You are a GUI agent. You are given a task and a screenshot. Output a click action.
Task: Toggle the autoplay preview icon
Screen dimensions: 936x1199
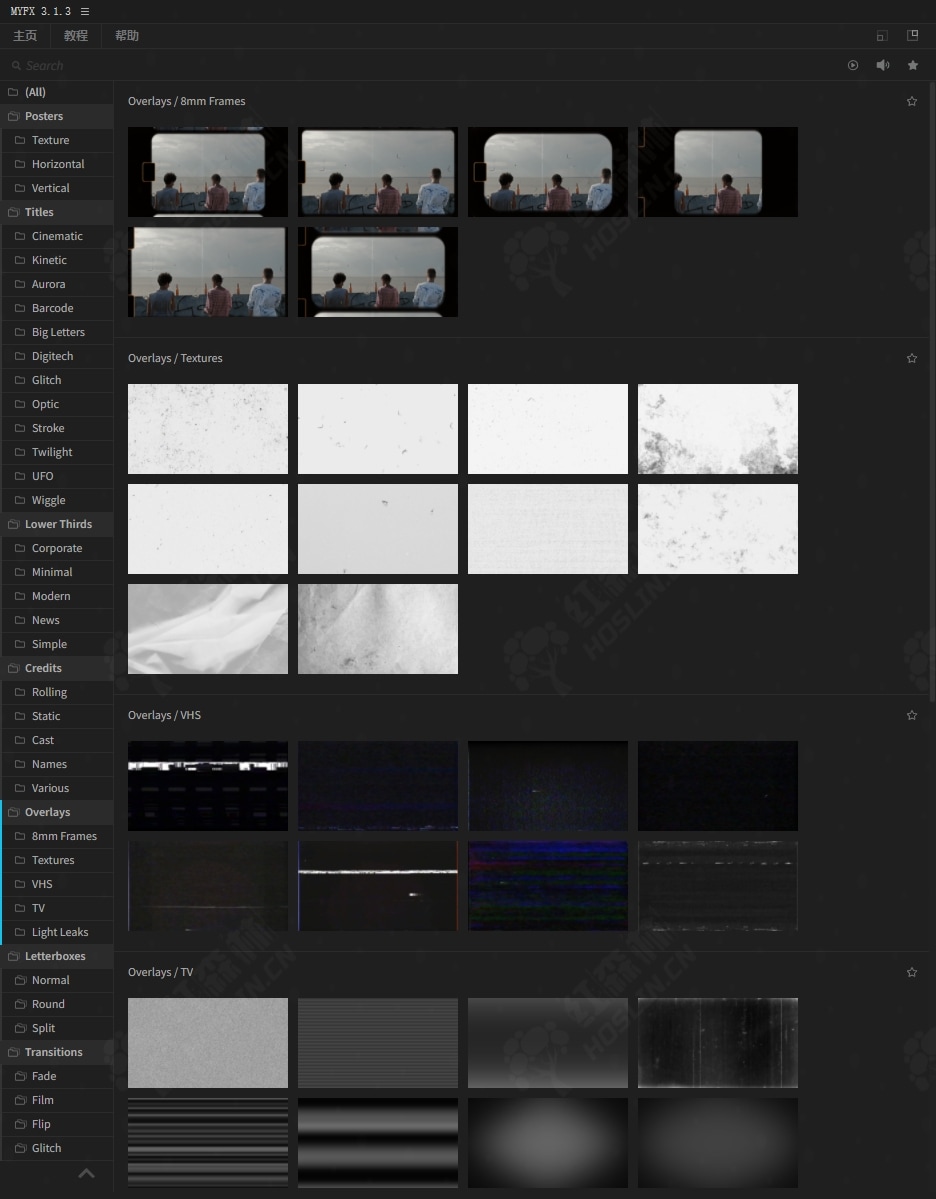click(853, 65)
